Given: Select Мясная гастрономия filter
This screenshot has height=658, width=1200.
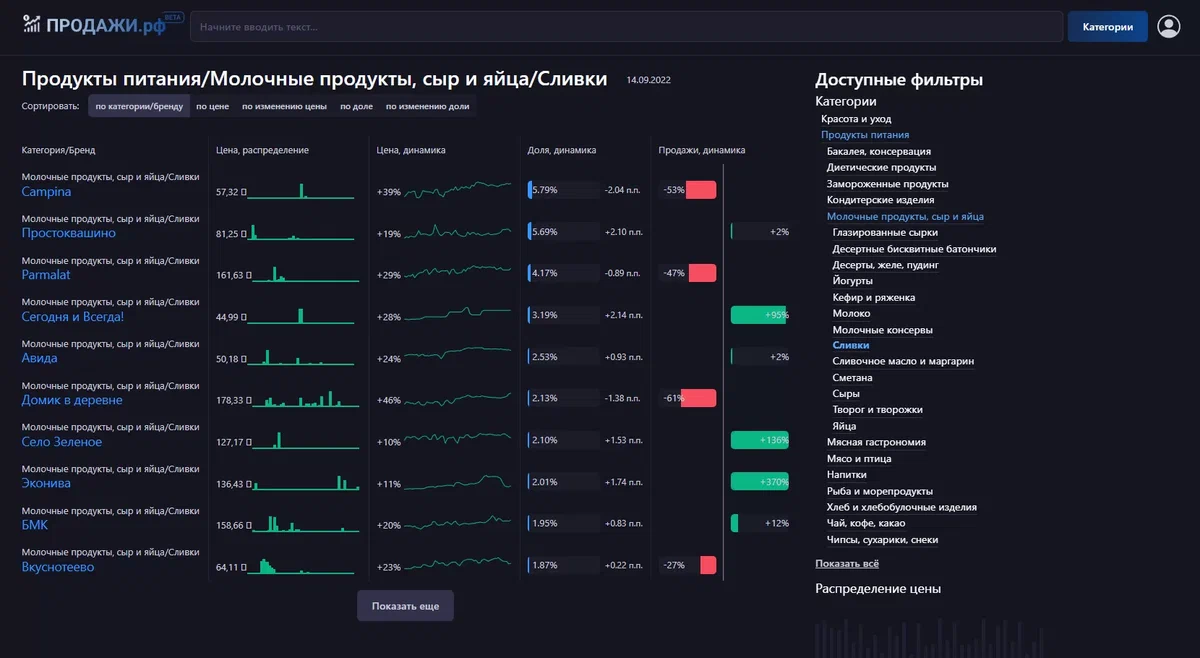Looking at the screenshot, I should pyautogui.click(x=876, y=442).
